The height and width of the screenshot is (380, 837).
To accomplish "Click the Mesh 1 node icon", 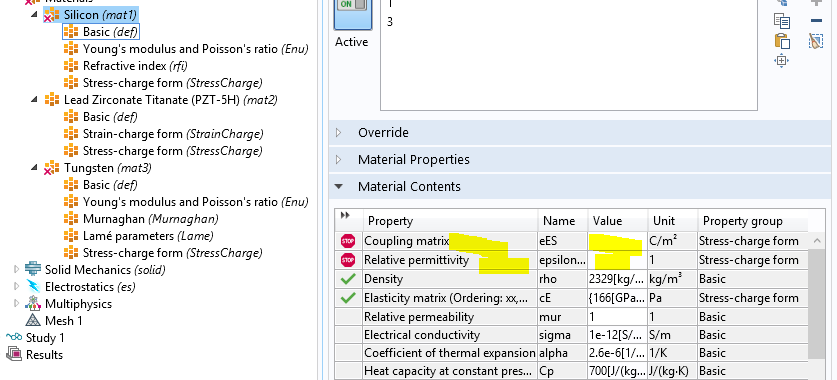I will (x=33, y=320).
